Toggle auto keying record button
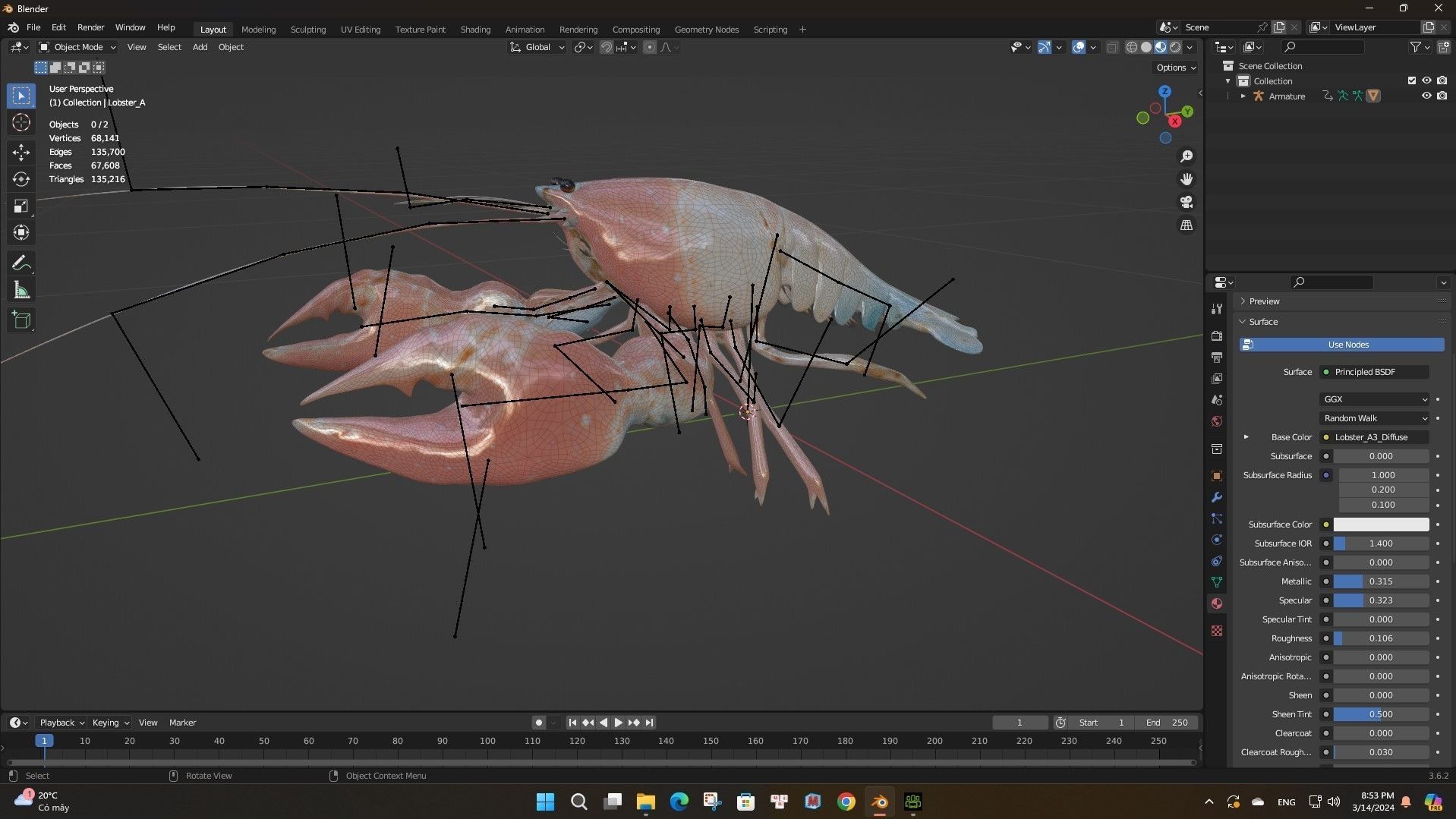Image resolution: width=1456 pixels, height=819 pixels. coord(539,723)
